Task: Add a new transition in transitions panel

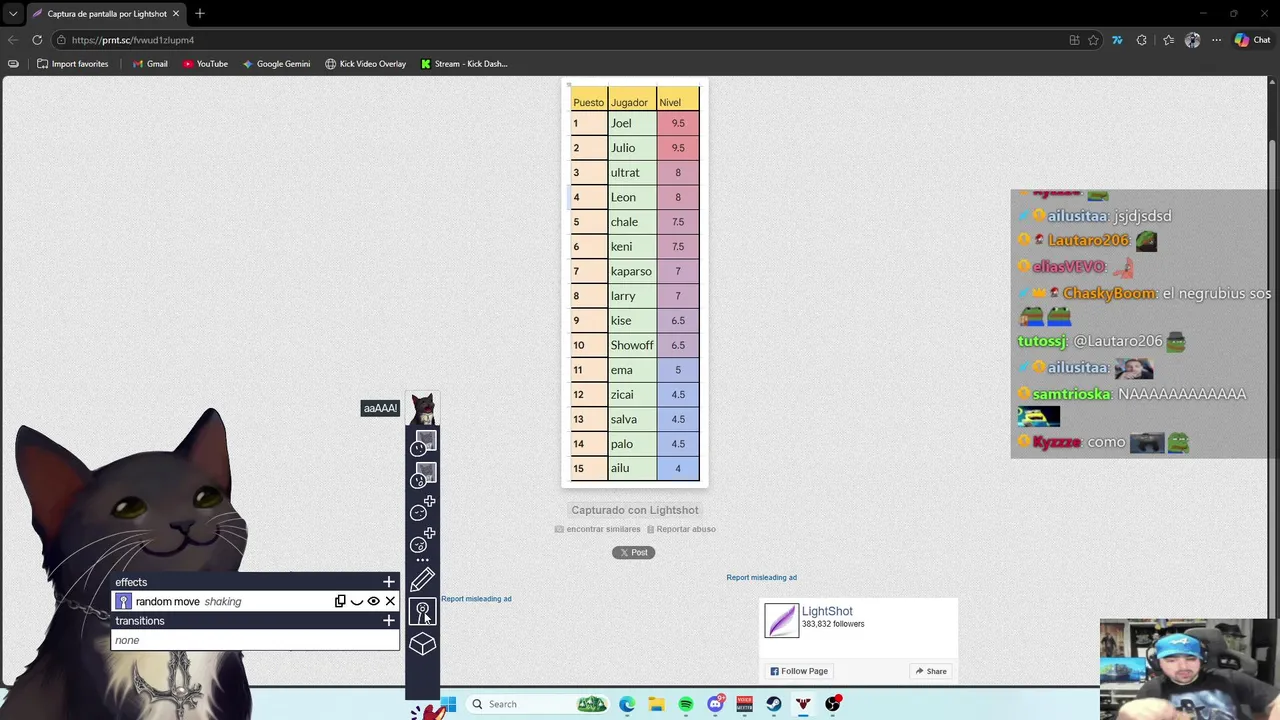Action: (389, 621)
